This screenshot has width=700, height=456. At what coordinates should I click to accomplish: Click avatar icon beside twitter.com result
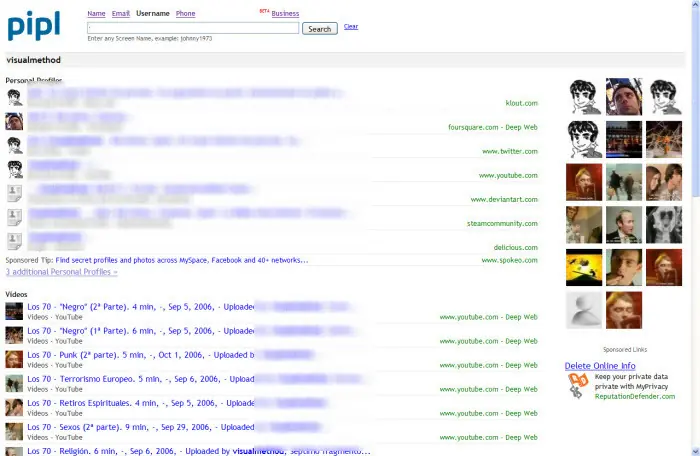[14, 146]
